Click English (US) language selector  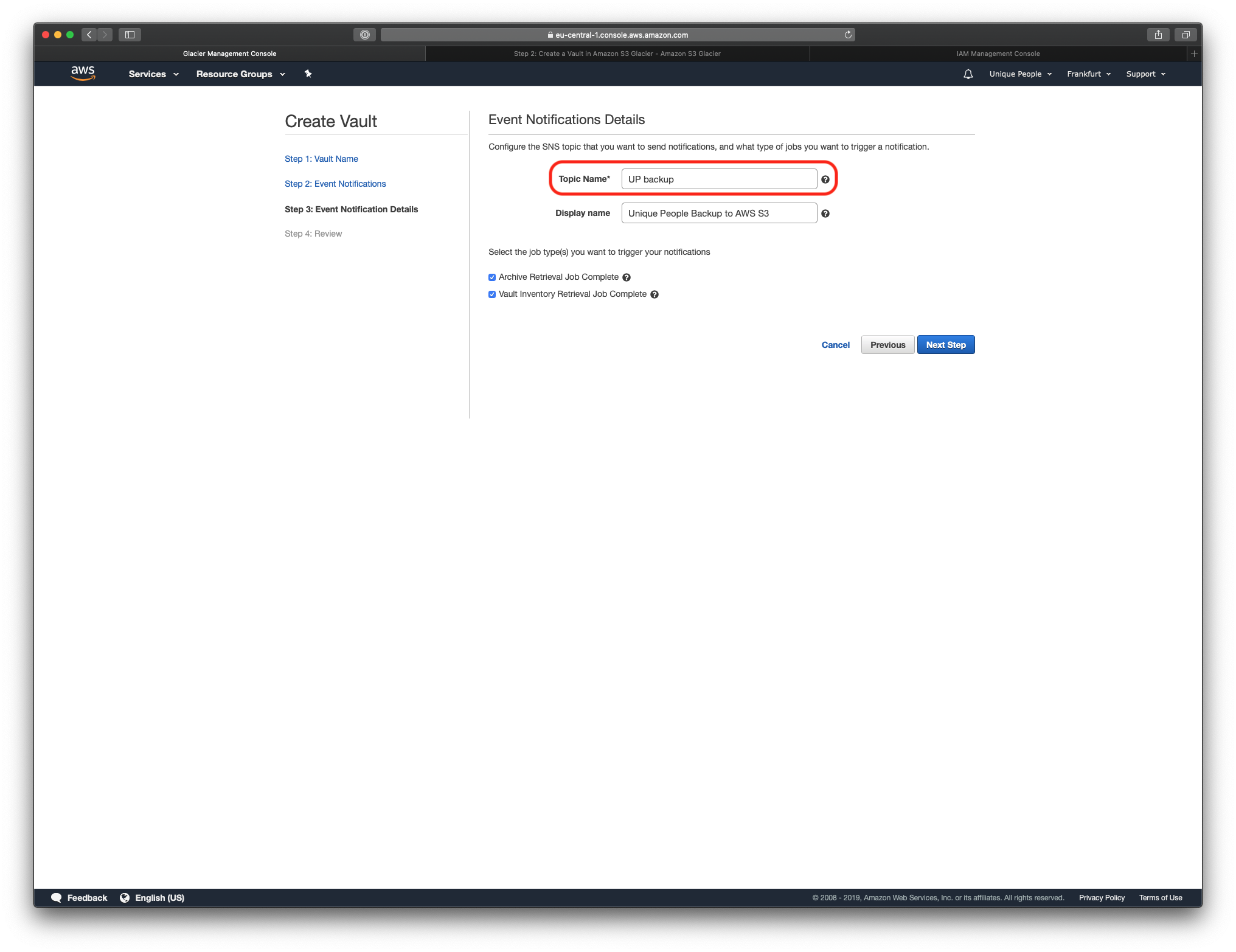coord(159,898)
